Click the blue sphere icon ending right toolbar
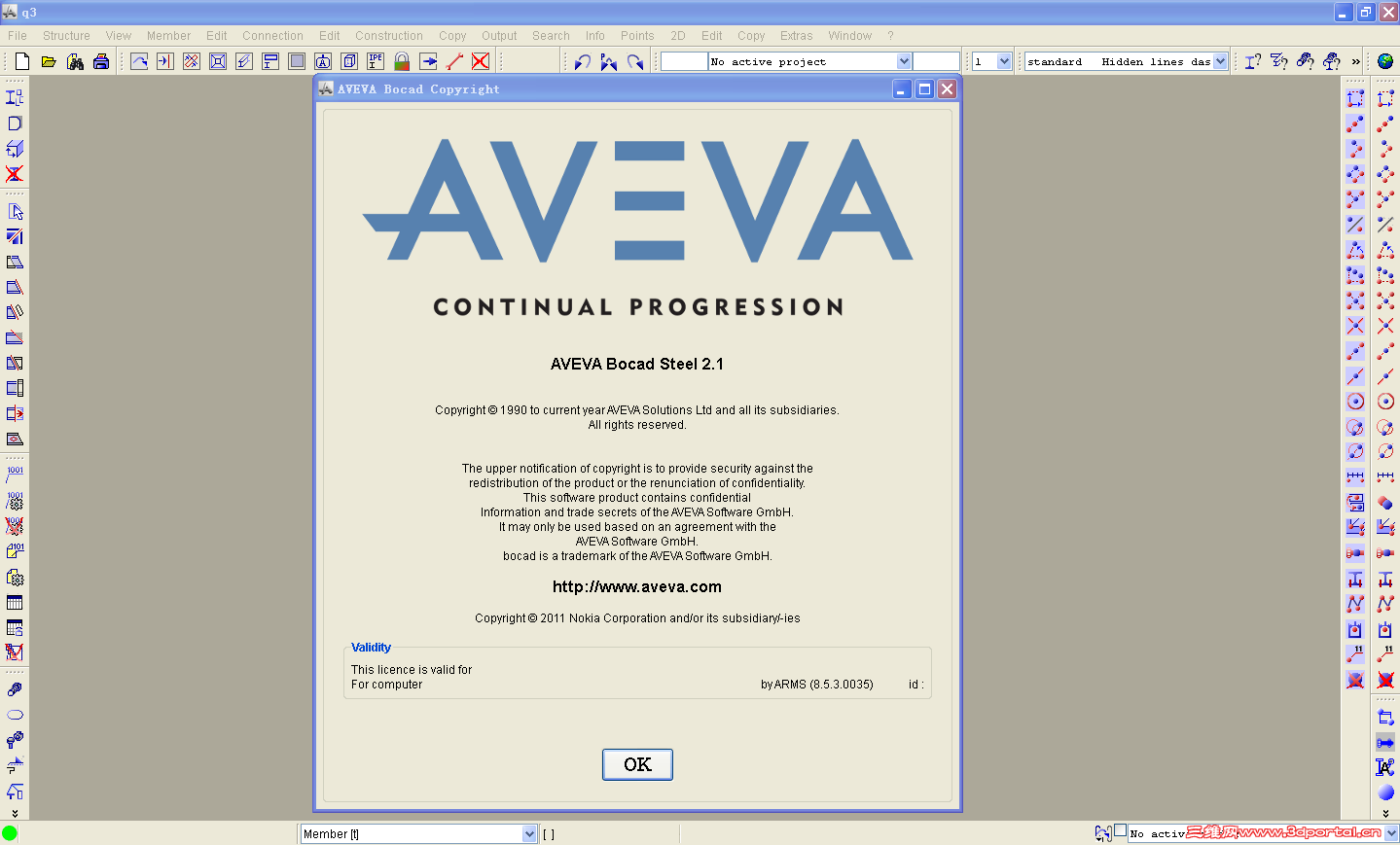This screenshot has width=1400, height=845. tap(1385, 792)
